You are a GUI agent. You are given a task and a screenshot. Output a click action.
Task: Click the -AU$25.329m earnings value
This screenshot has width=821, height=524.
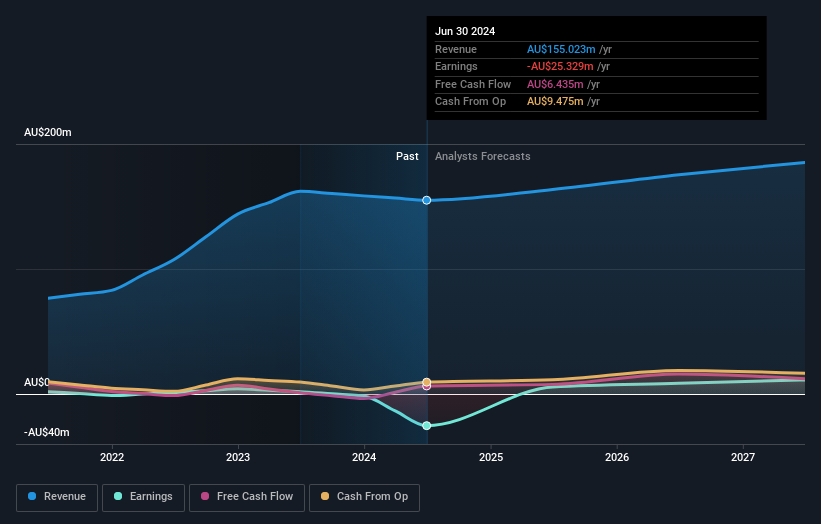coord(560,66)
